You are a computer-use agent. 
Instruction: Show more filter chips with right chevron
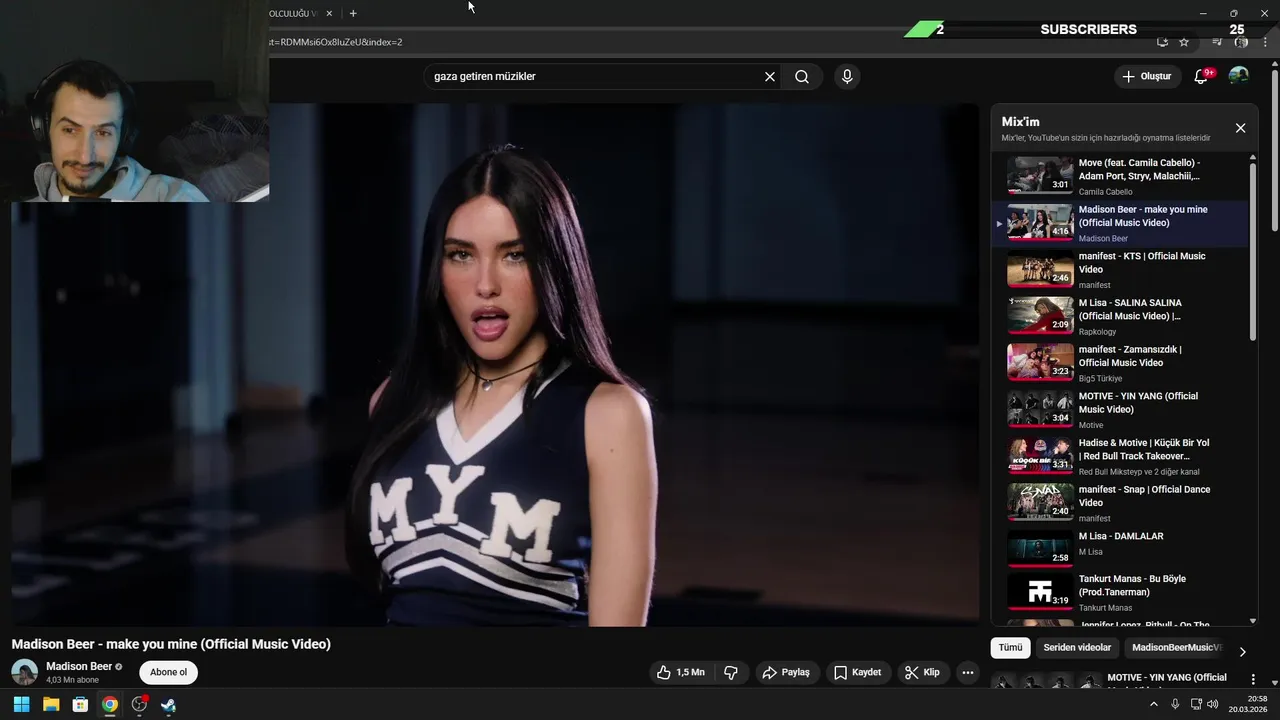coord(1242,651)
